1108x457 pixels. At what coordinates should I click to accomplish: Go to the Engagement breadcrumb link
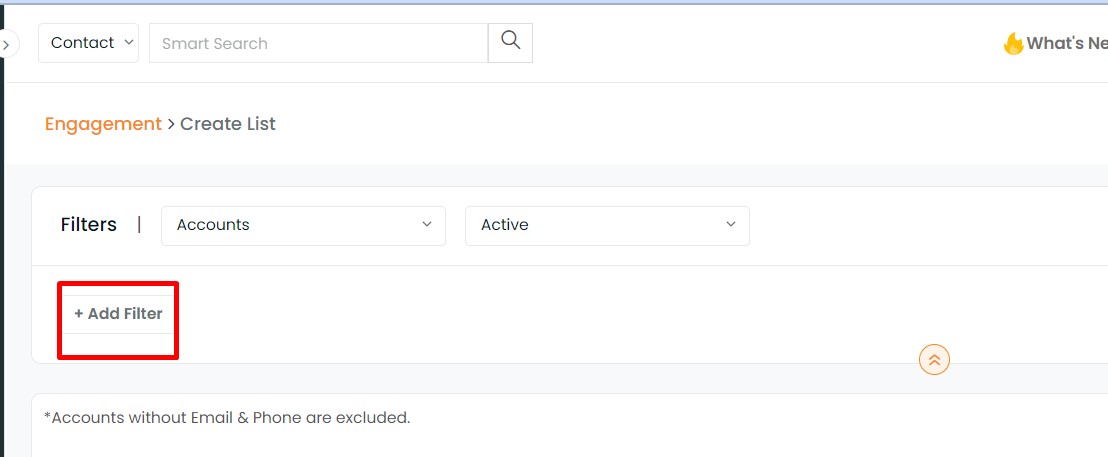(x=103, y=124)
